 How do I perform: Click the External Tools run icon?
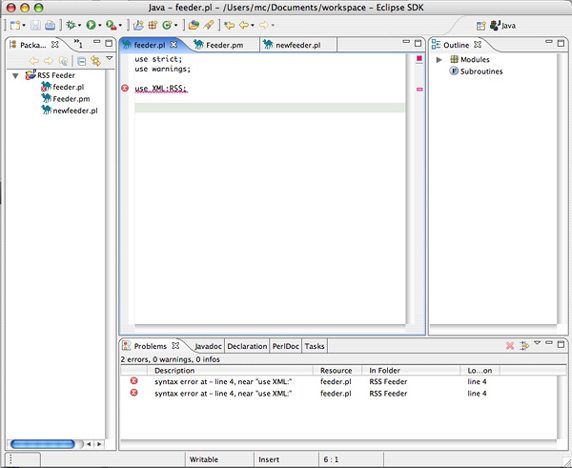point(111,25)
